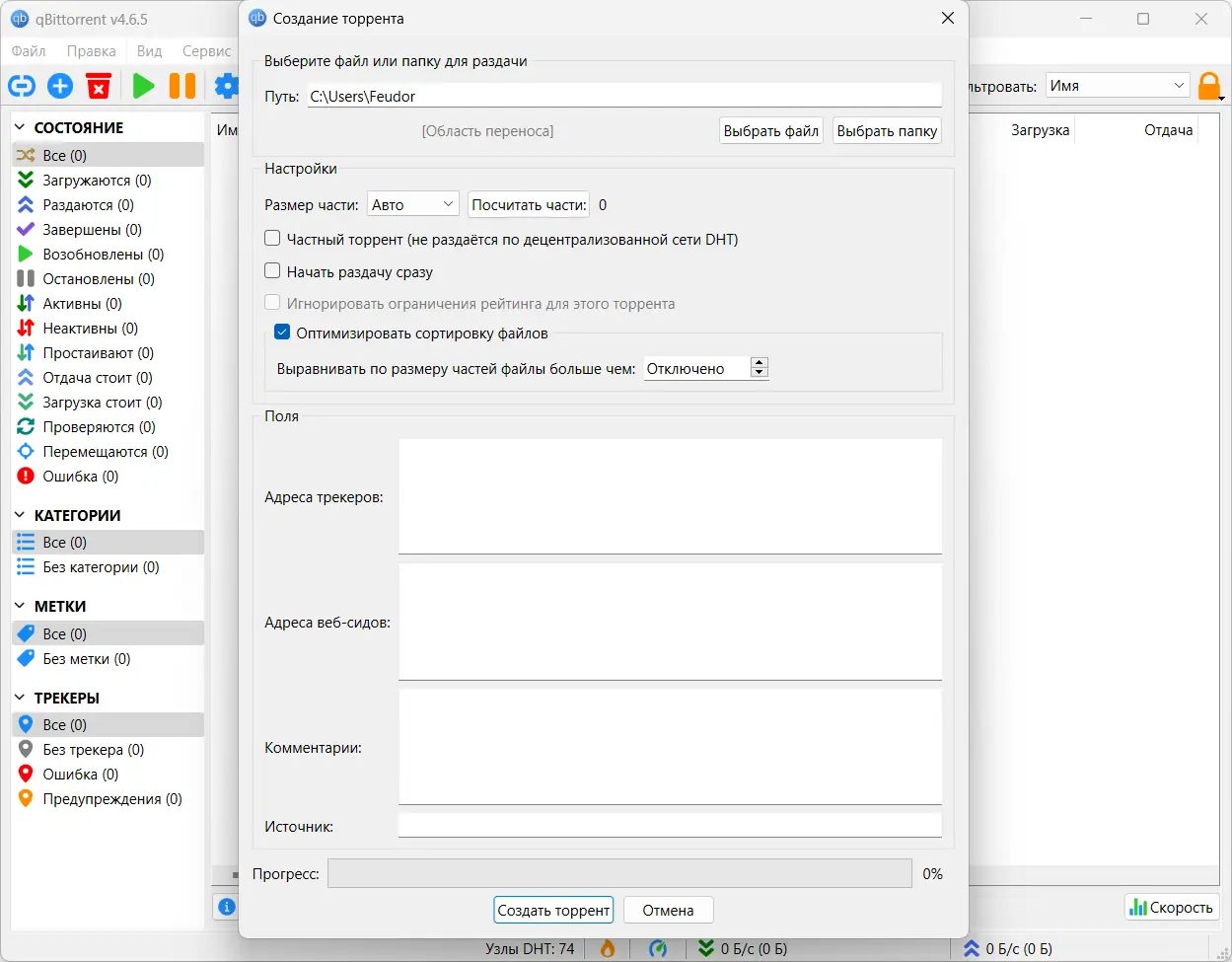Viewport: 1232px width, 962px height.
Task: Uncheck 'Оптимизировать сортировку файлов' checkbox
Action: pos(283,333)
